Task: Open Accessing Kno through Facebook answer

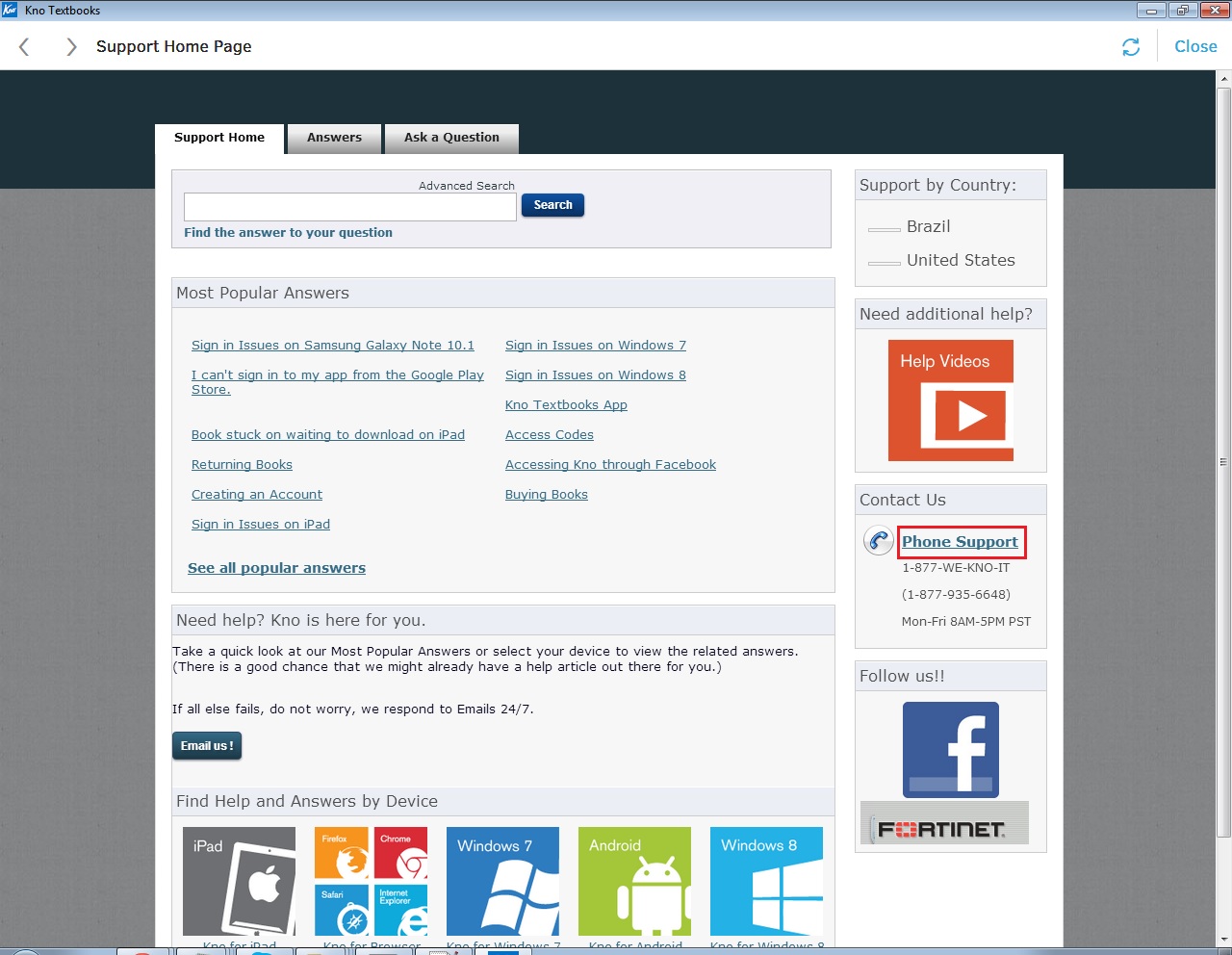Action: pos(610,465)
